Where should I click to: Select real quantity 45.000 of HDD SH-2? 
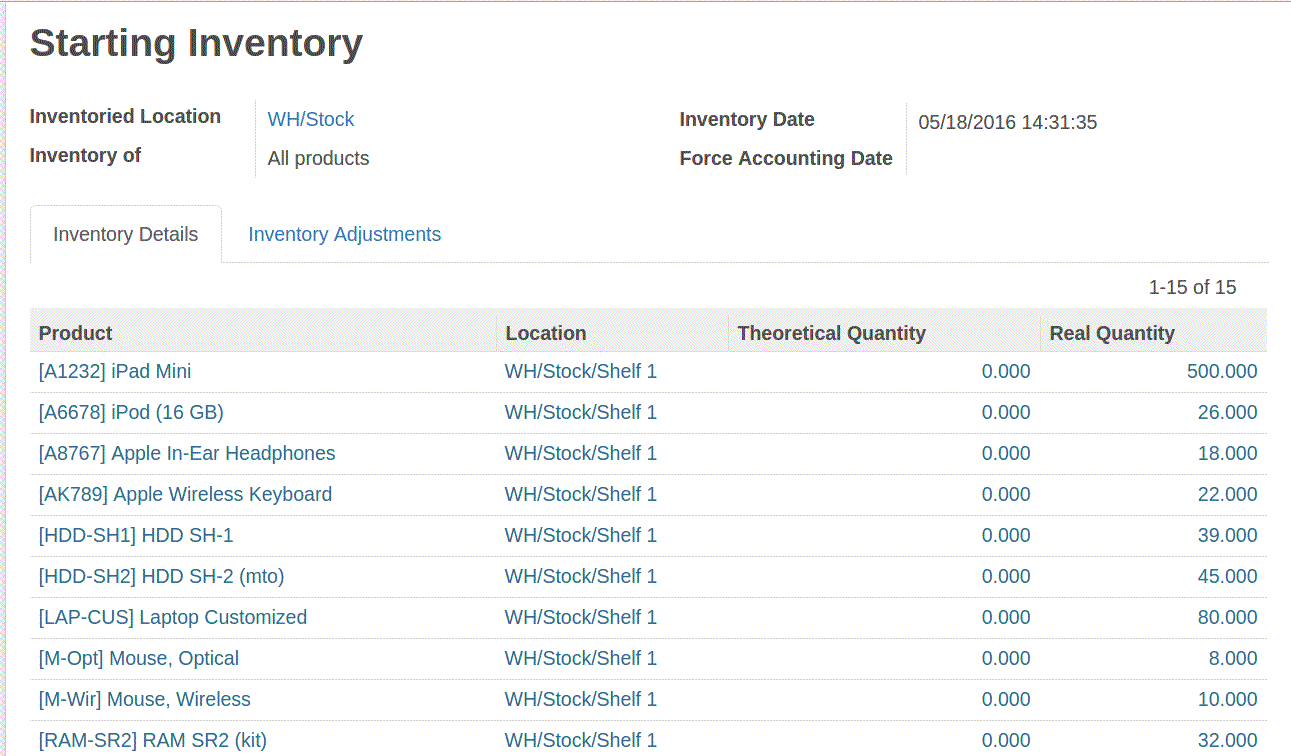pos(1227,577)
